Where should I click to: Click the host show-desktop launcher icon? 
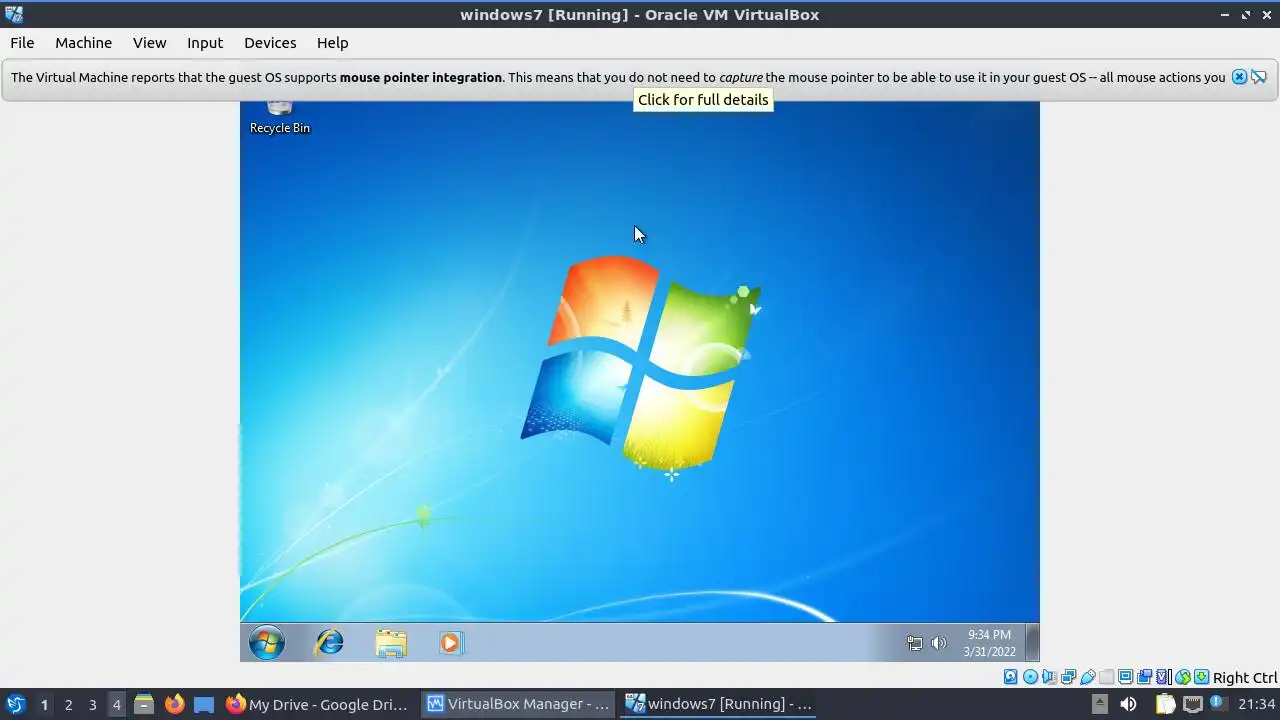(204, 704)
